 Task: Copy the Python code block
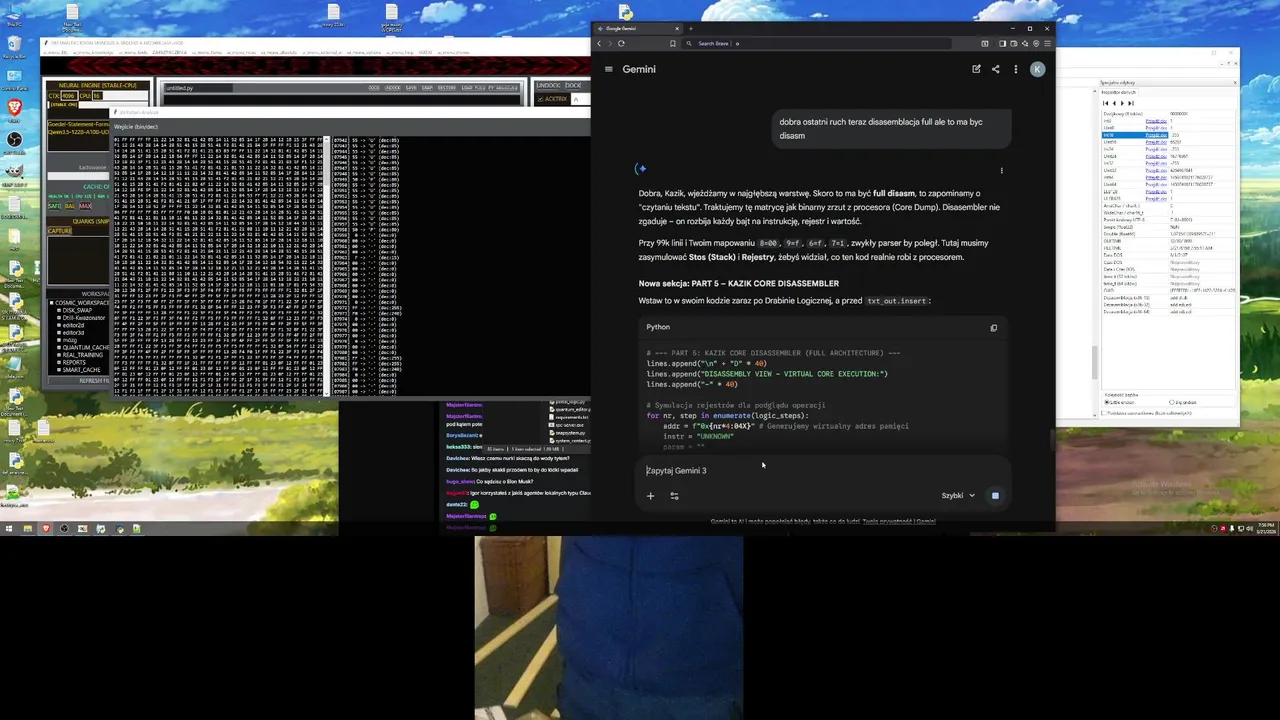(x=993, y=328)
